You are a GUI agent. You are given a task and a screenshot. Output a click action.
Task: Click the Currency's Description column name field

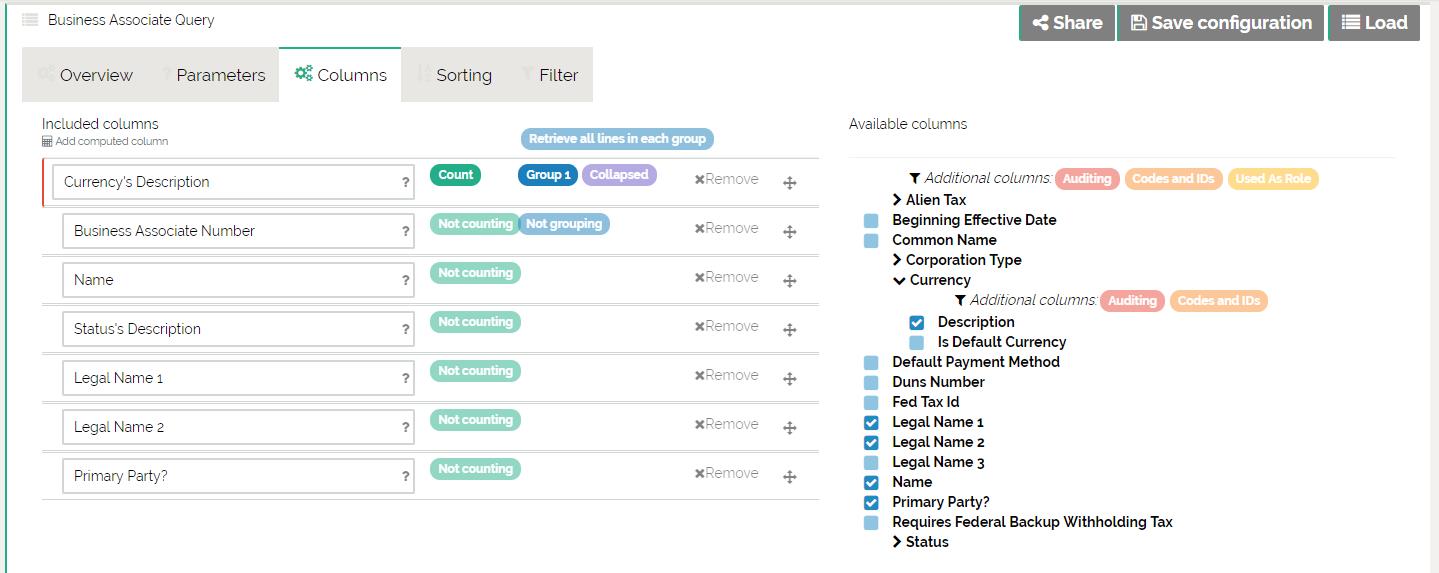point(225,183)
